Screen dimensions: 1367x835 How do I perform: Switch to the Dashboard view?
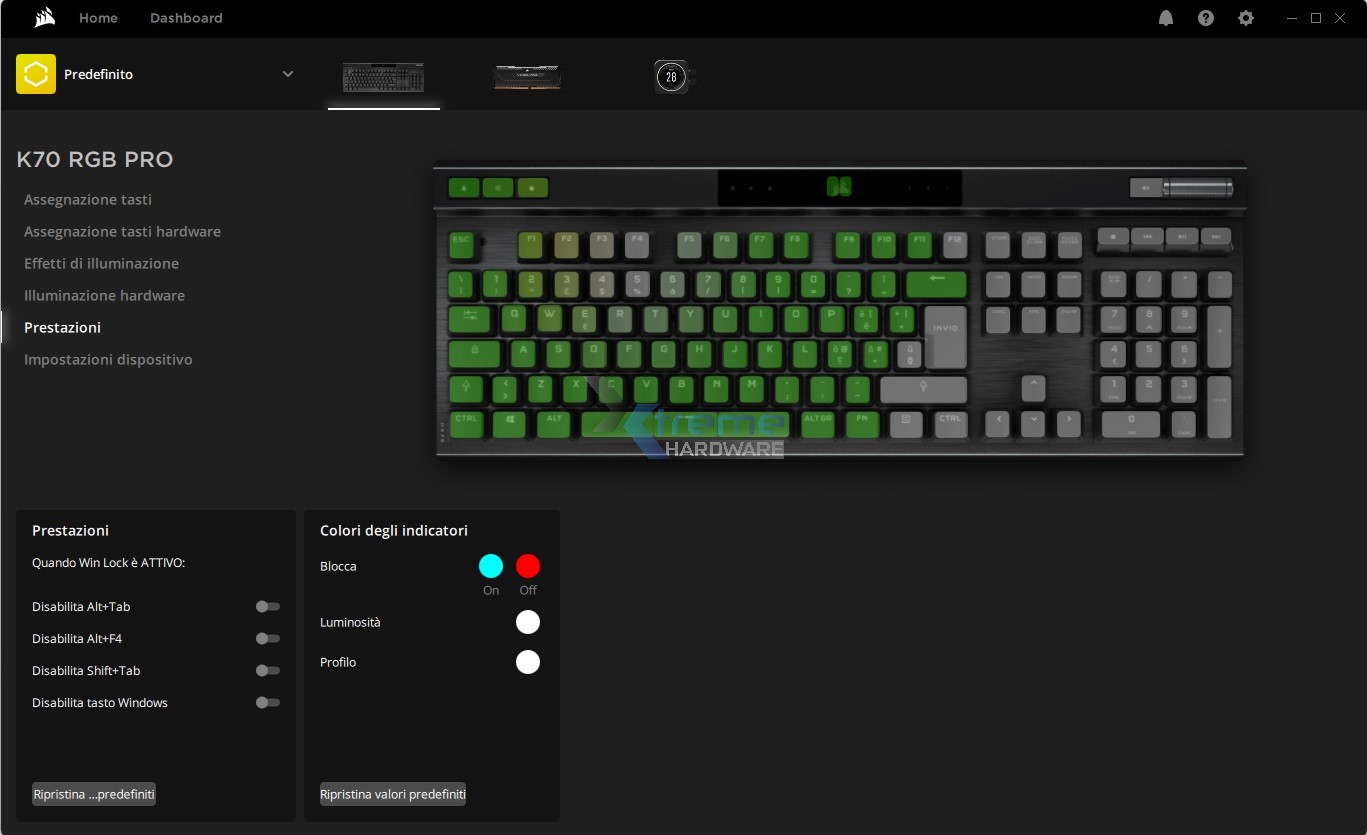[x=186, y=17]
